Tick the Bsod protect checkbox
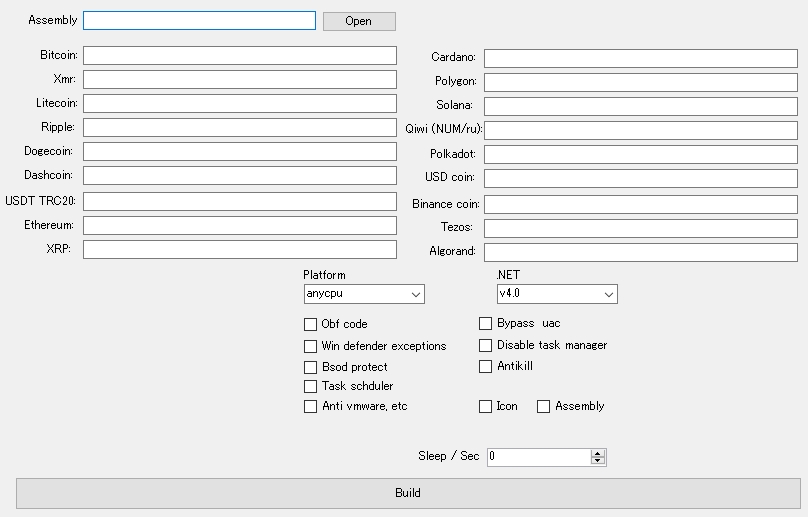Screen dimensions: 808x517 [311, 367]
